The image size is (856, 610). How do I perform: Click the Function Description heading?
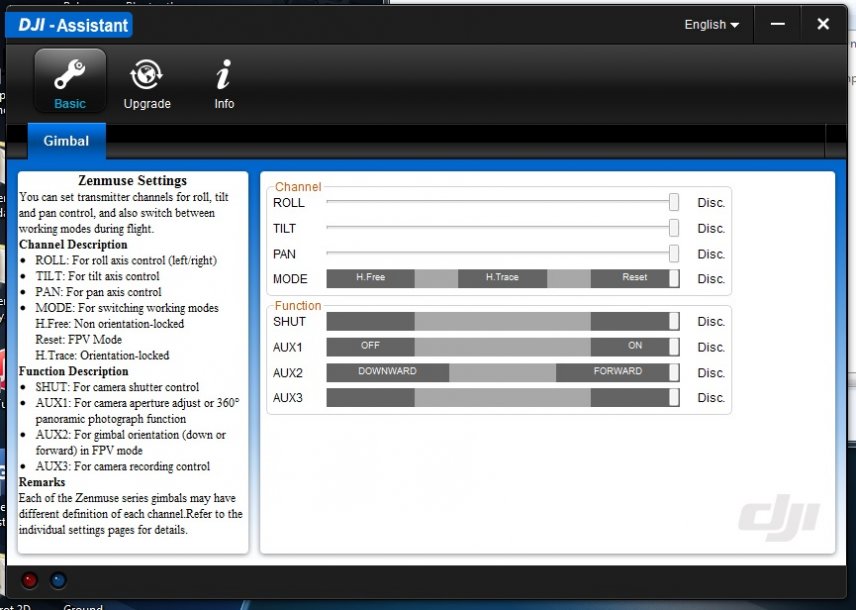pos(74,371)
